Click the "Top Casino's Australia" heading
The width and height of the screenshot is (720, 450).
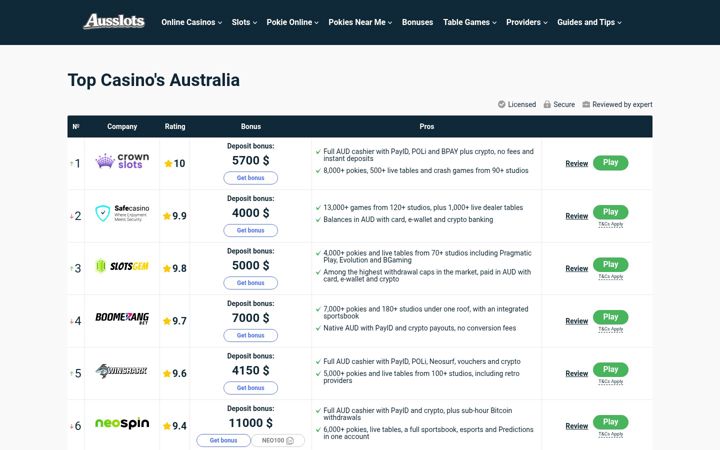(x=154, y=80)
